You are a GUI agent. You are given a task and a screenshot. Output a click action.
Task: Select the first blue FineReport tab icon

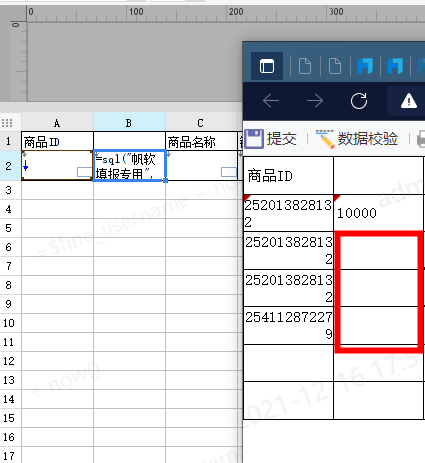(x=365, y=66)
